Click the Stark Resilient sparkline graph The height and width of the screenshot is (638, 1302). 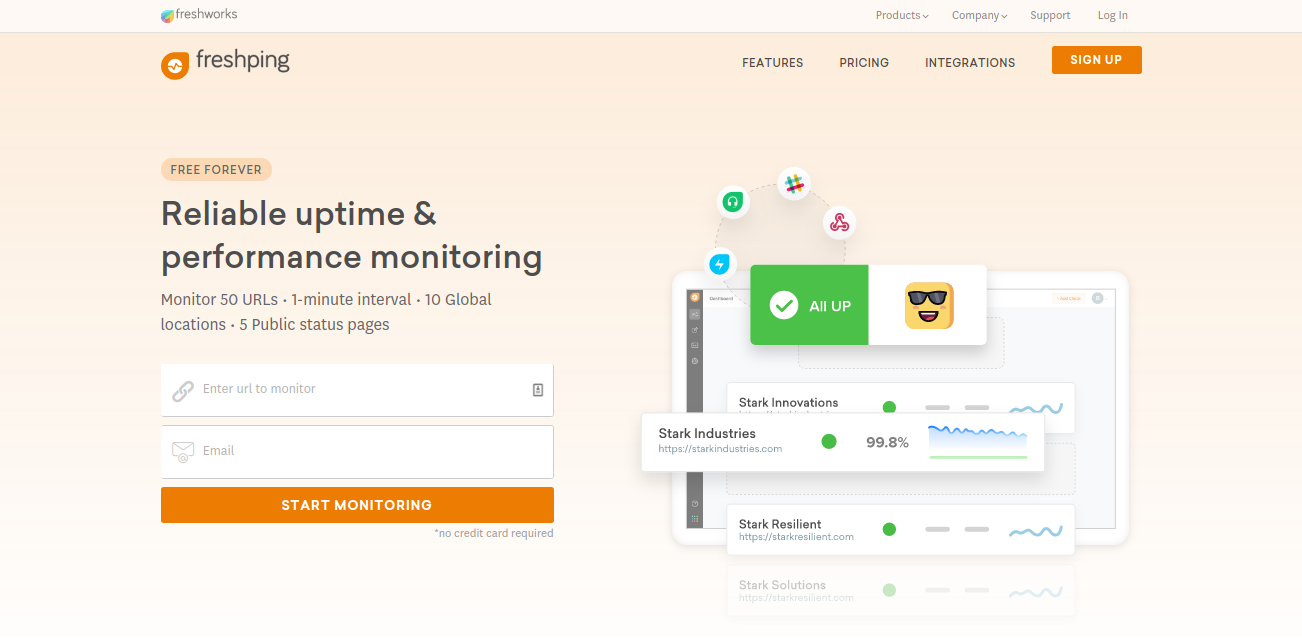(x=1036, y=531)
